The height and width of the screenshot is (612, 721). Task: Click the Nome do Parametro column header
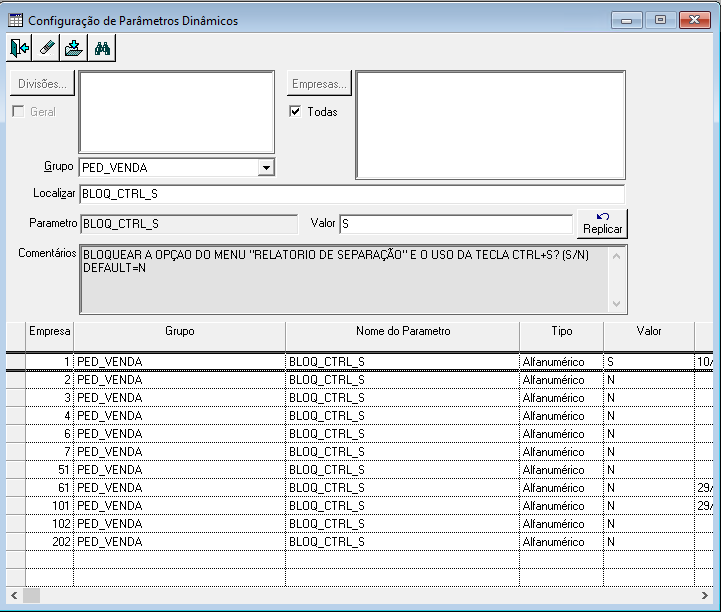tap(403, 337)
